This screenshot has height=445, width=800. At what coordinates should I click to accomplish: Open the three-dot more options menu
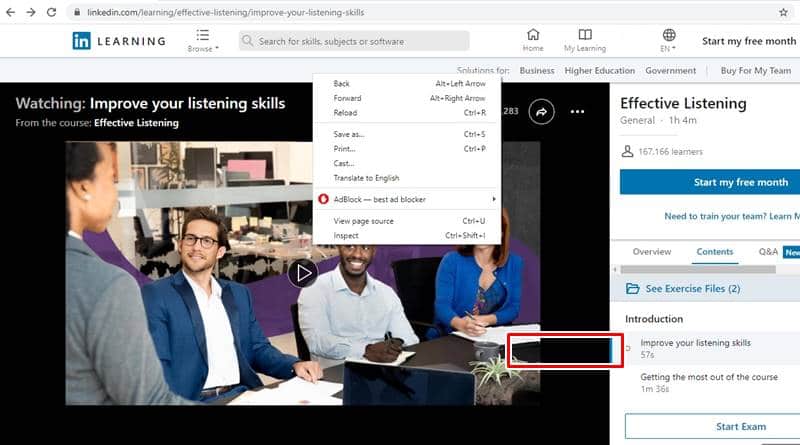577,112
